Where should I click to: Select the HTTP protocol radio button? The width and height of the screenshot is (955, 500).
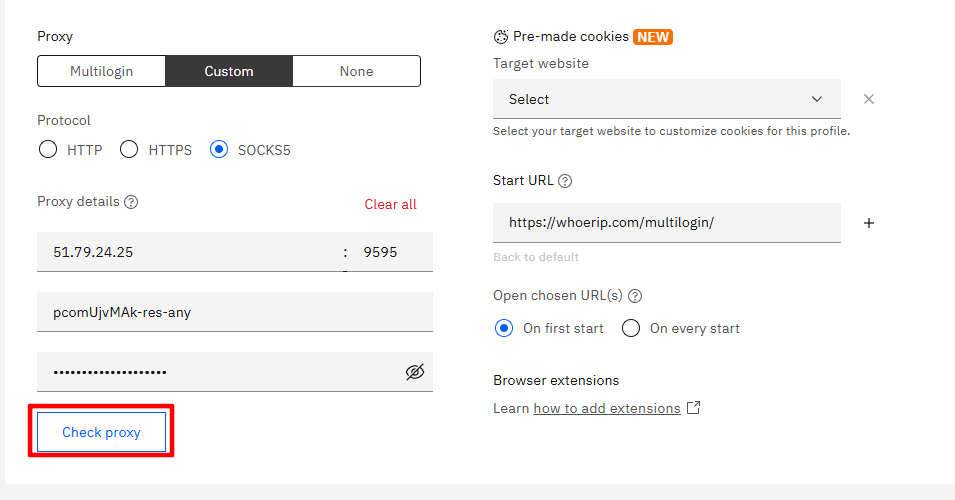click(48, 150)
